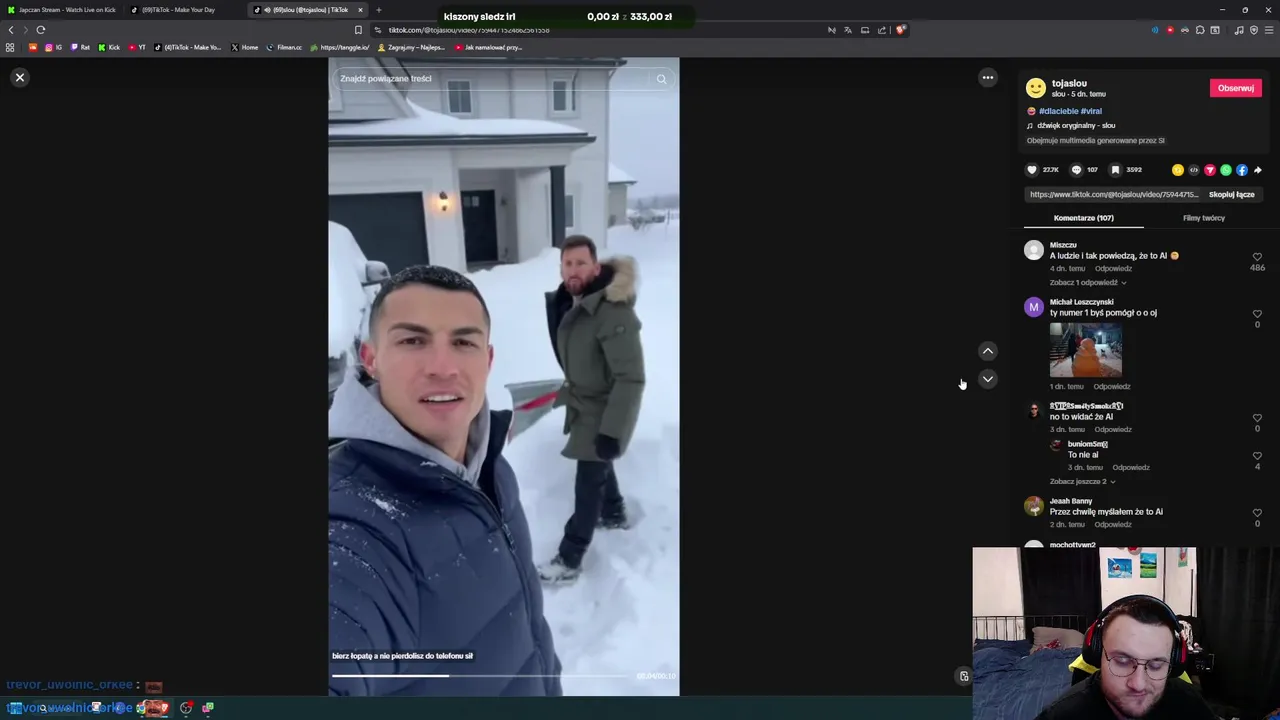Open the #dlaciebie hashtag

[1058, 111]
